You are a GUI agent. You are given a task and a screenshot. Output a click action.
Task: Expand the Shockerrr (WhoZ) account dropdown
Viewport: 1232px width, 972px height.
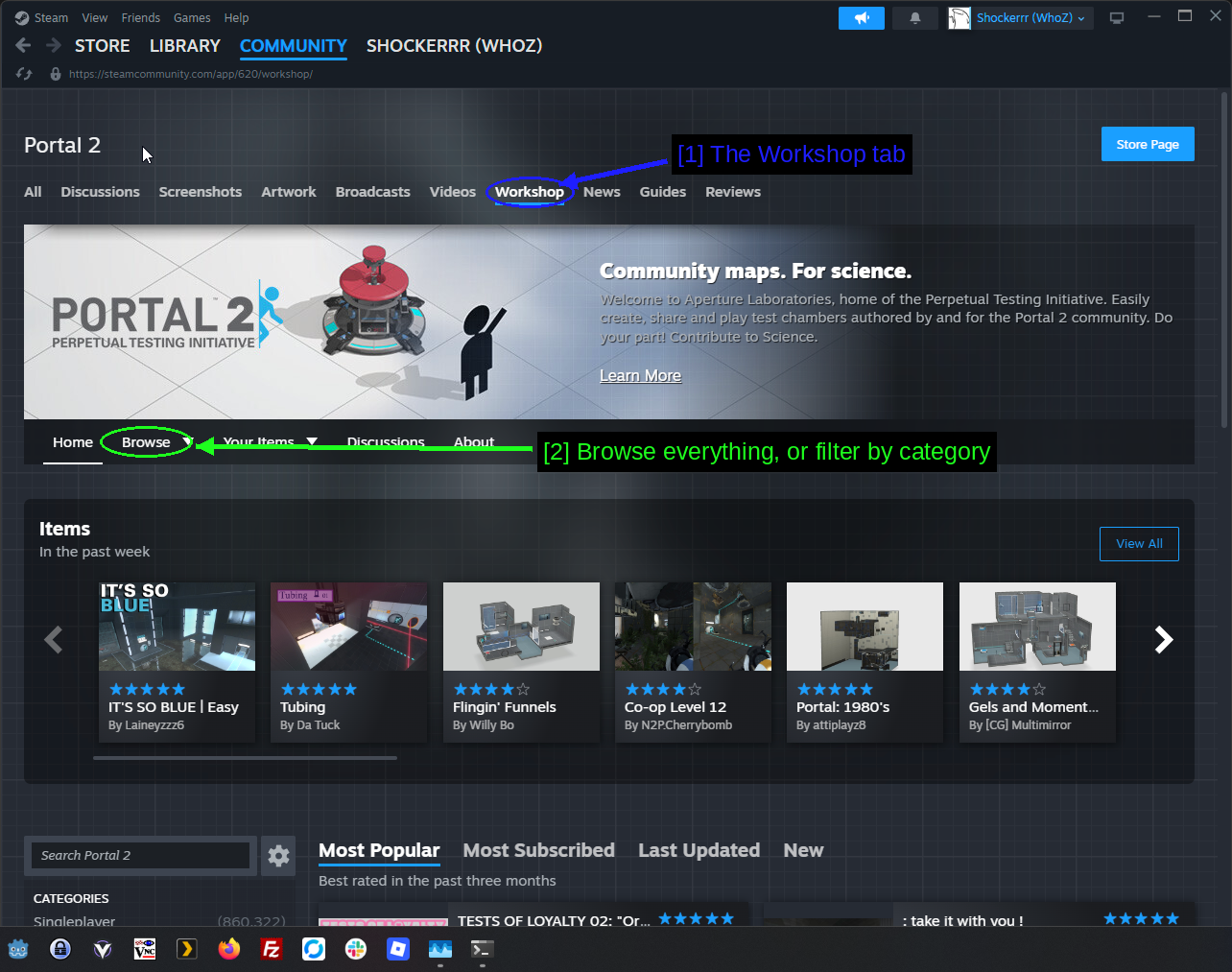click(x=1031, y=18)
